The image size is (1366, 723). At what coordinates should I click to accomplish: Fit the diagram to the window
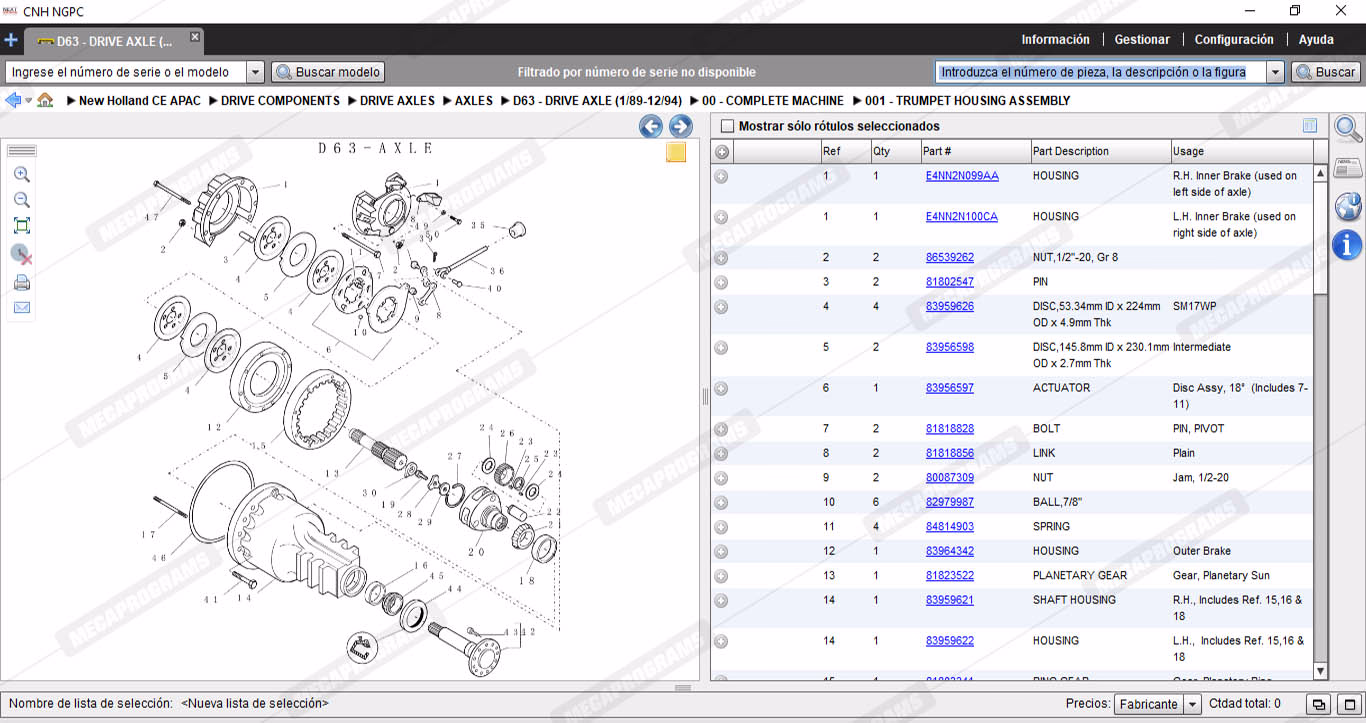point(21,226)
